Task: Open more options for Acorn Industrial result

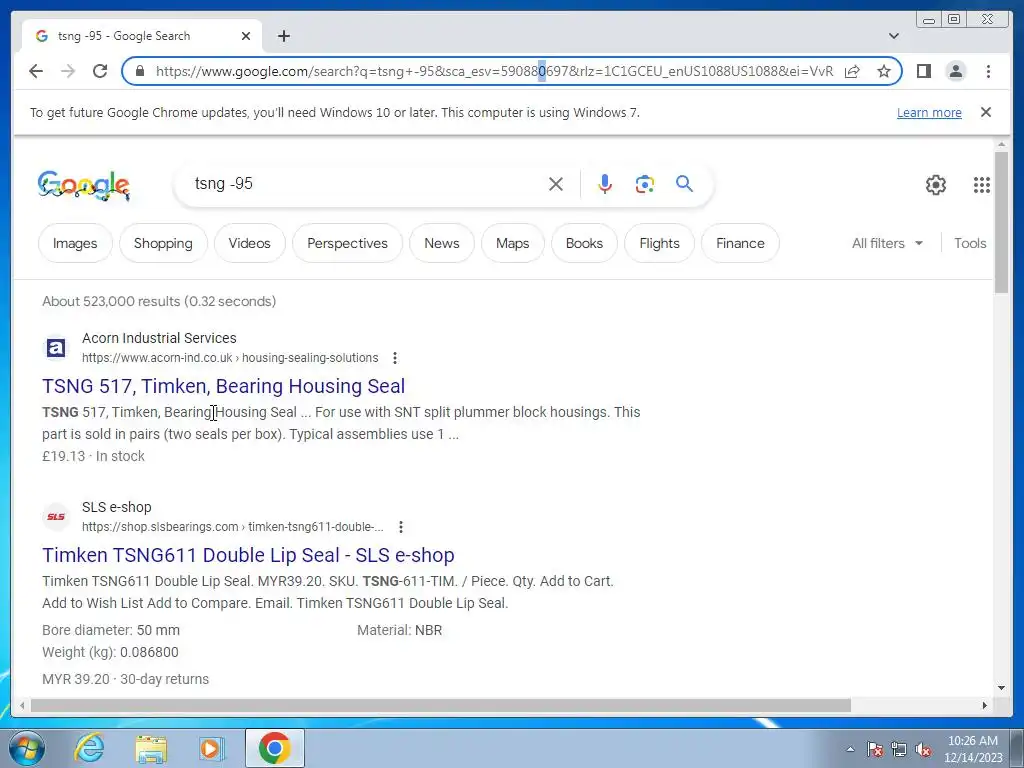Action: (x=394, y=358)
